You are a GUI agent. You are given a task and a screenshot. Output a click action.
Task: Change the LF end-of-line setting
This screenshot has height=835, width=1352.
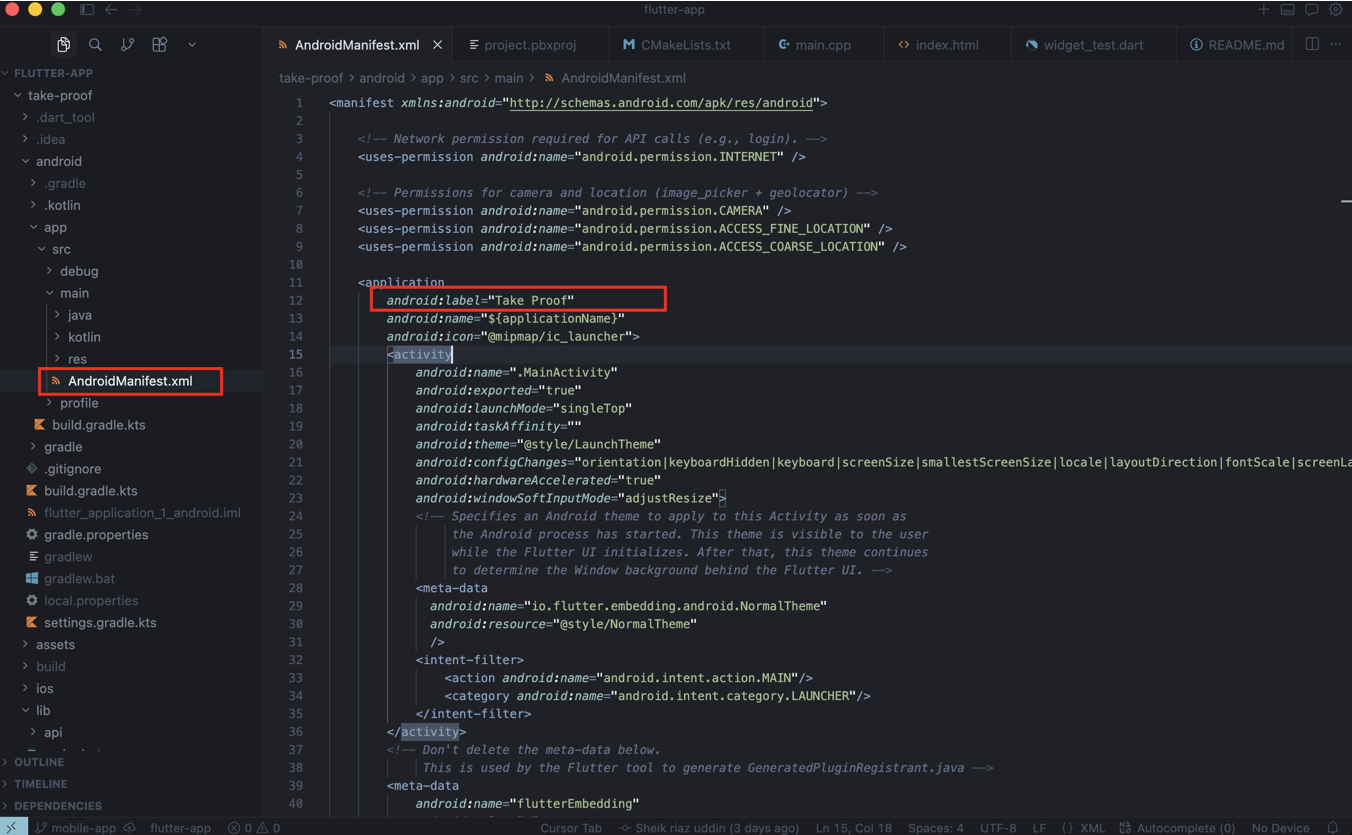click(x=1039, y=827)
